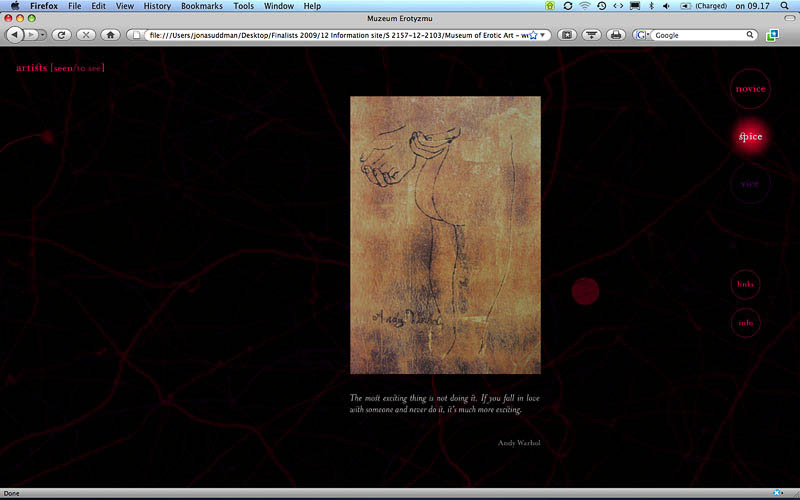Click the Forward arrow button

tap(31, 35)
